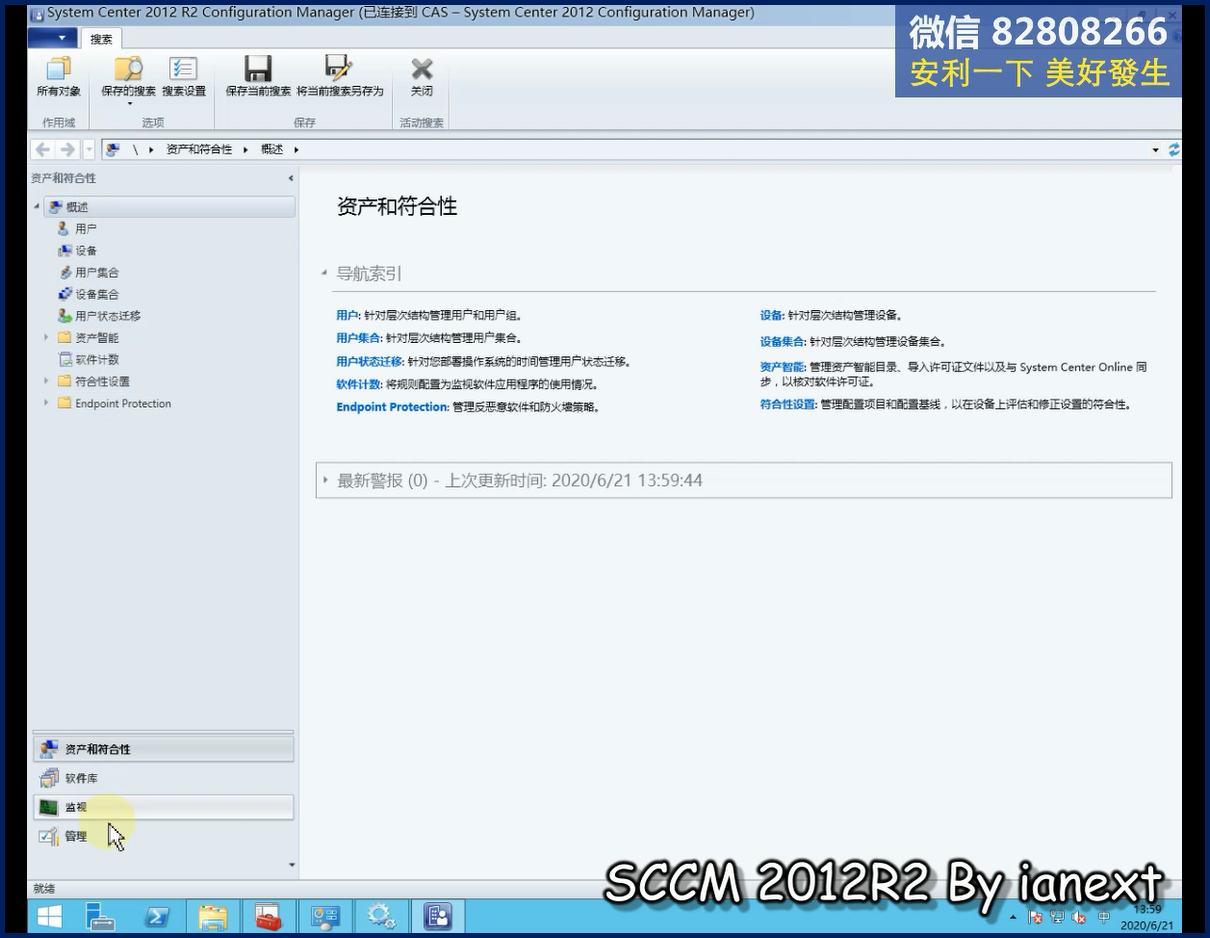Open the 用户状态迁移 link in 导航索引

(369, 361)
